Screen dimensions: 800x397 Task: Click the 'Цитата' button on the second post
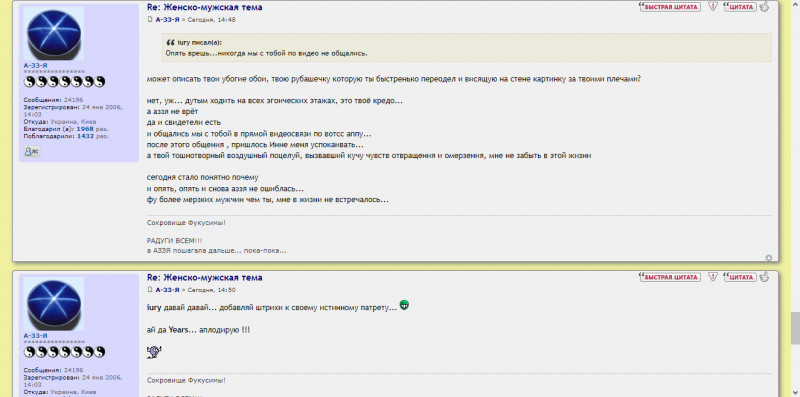pos(740,277)
